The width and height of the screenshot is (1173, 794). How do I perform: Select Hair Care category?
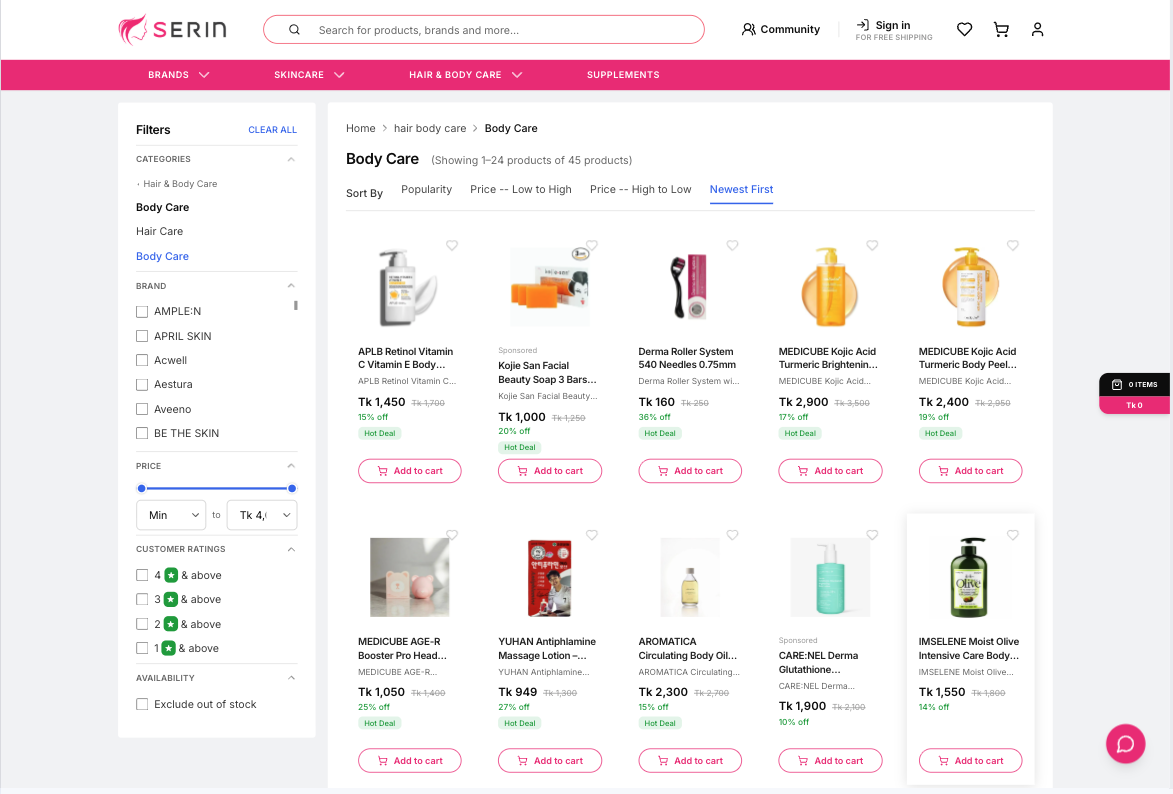click(x=159, y=231)
